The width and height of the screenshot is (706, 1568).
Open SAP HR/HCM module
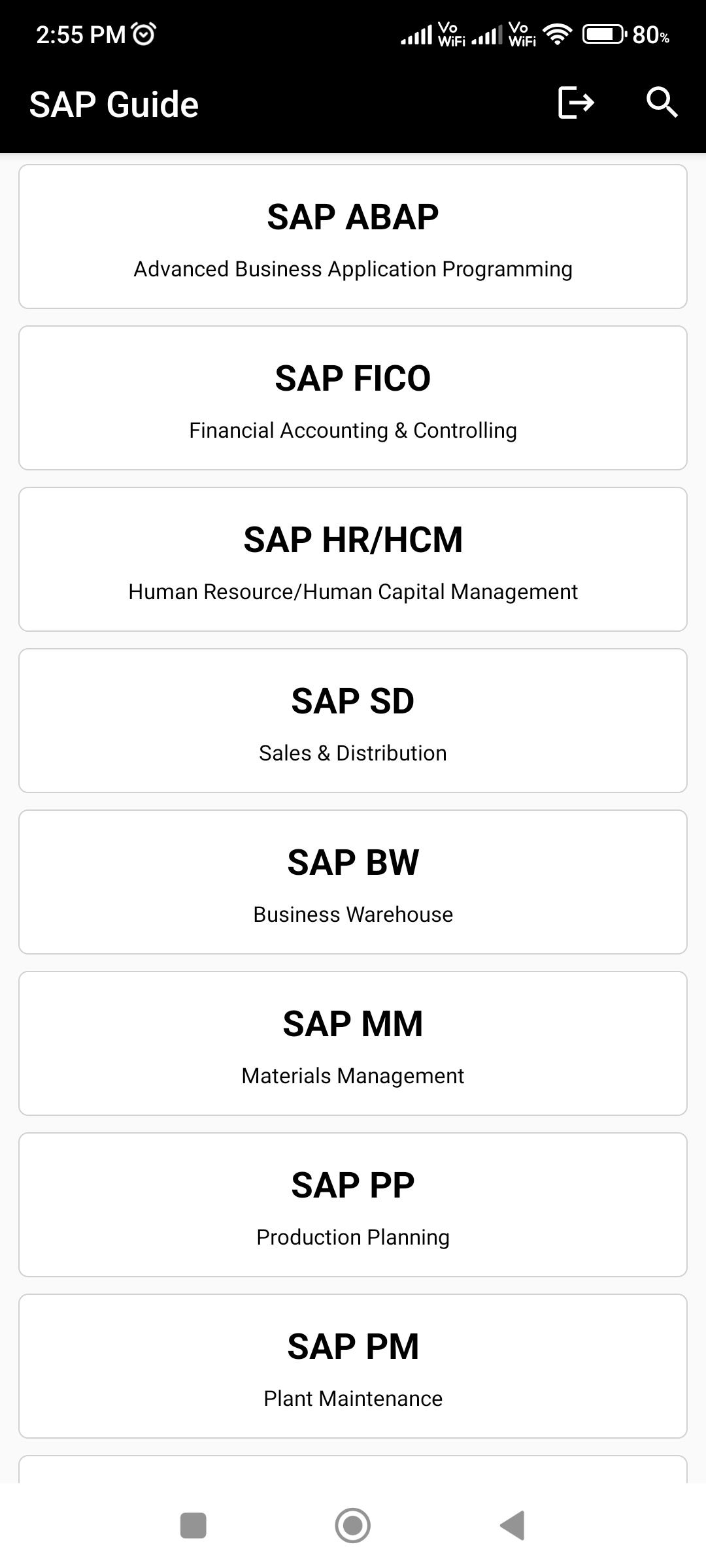coord(353,559)
